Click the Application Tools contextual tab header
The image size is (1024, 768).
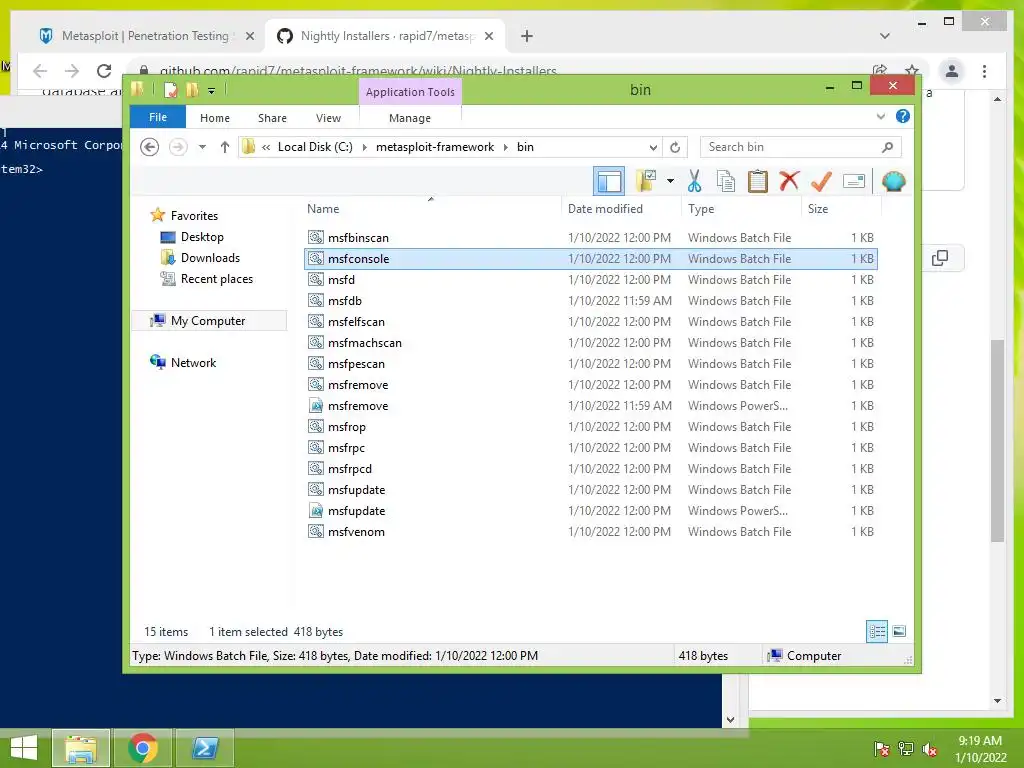(x=410, y=92)
